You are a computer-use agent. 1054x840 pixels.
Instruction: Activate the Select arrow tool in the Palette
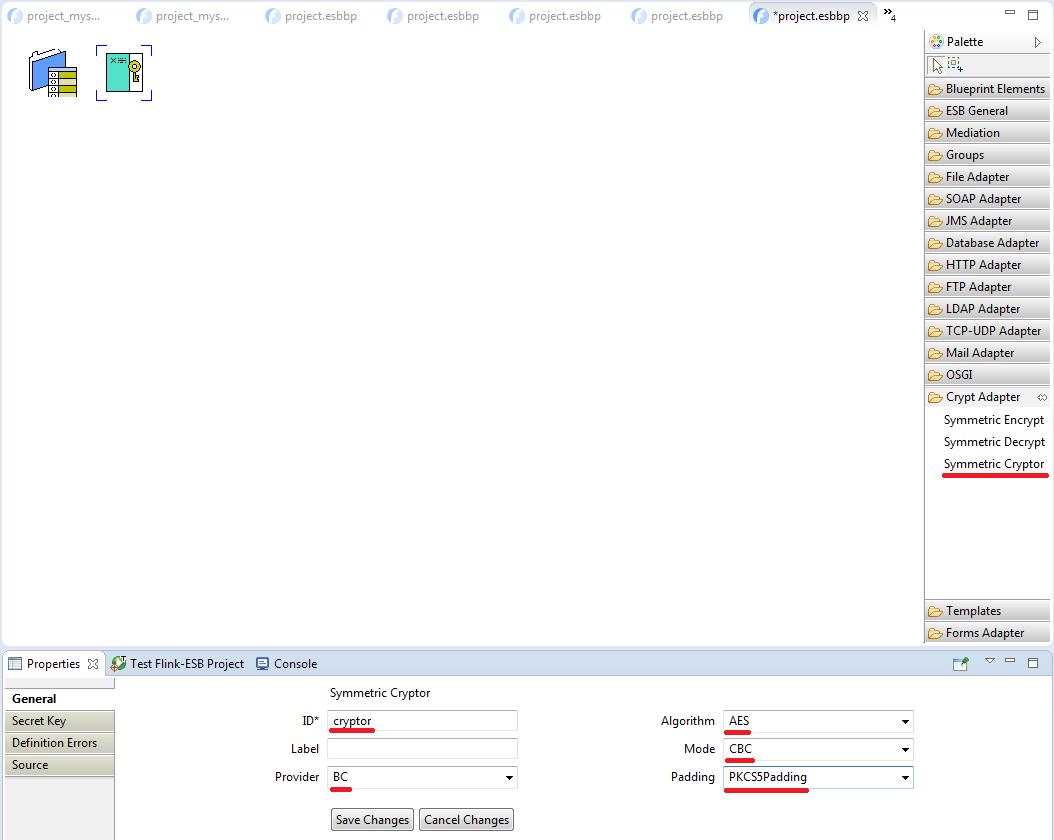point(936,65)
